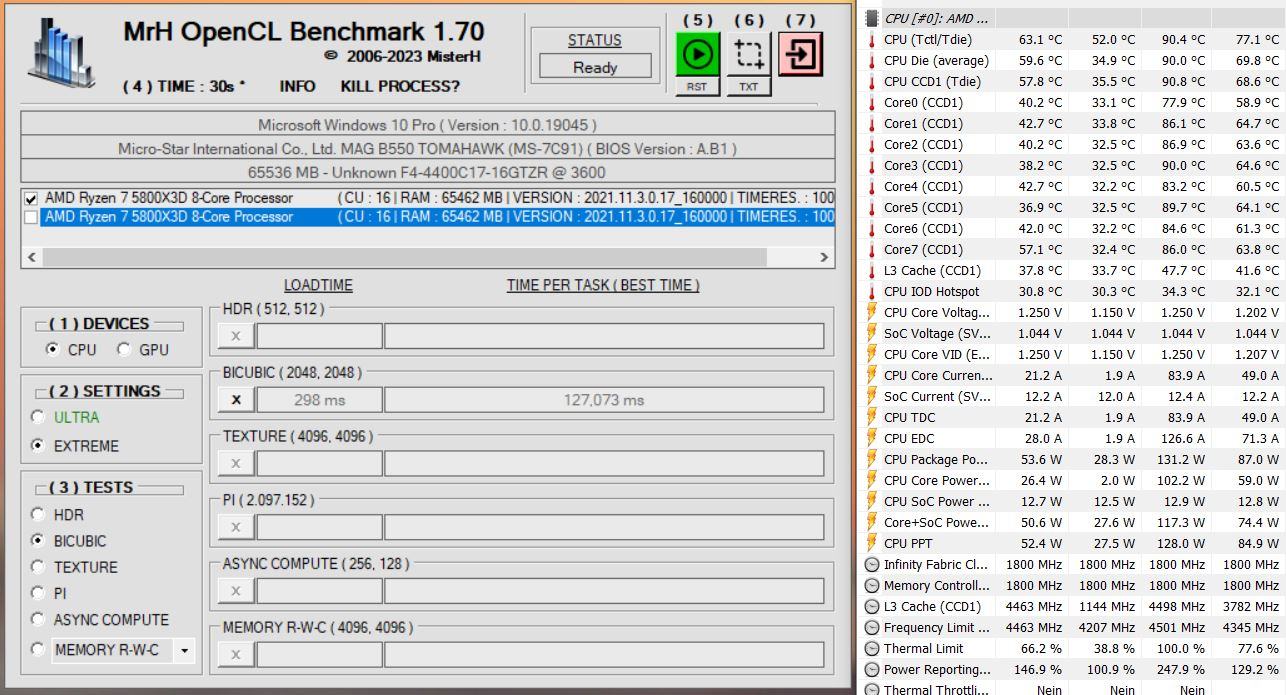Image resolution: width=1286 pixels, height=695 pixels.
Task: Click the 65536 MB memory info row
Action: pos(428,171)
